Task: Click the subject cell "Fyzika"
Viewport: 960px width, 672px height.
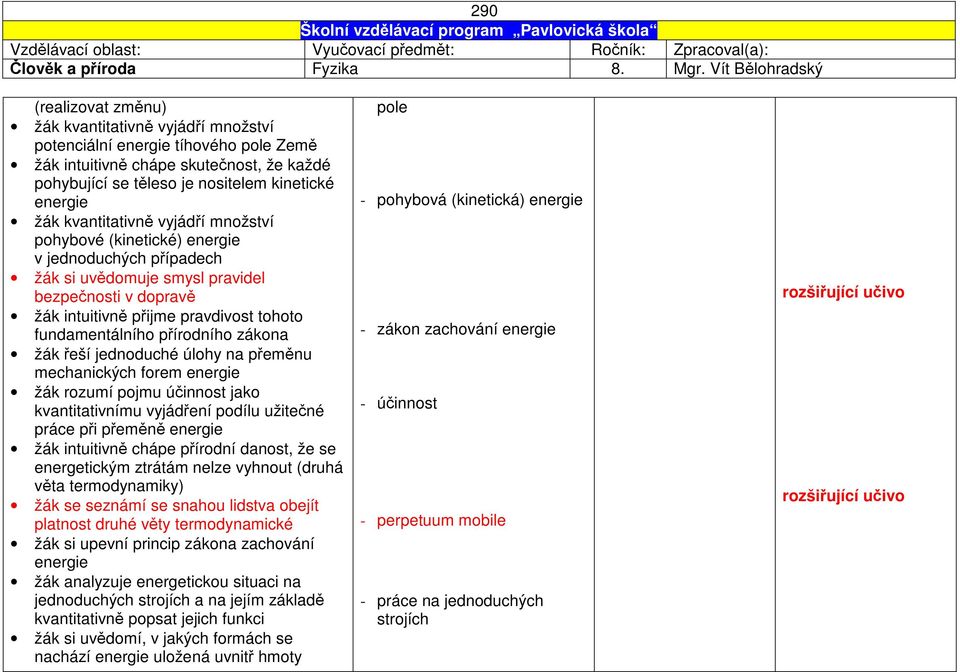Action: (x=335, y=69)
